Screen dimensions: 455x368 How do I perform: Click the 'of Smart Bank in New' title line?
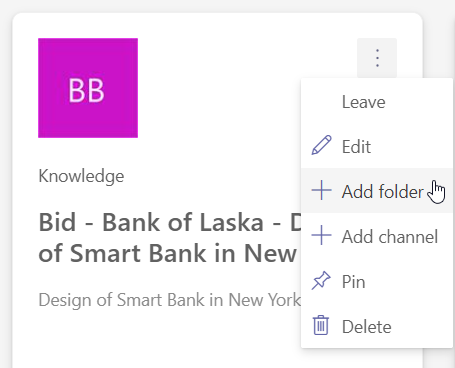167,254
